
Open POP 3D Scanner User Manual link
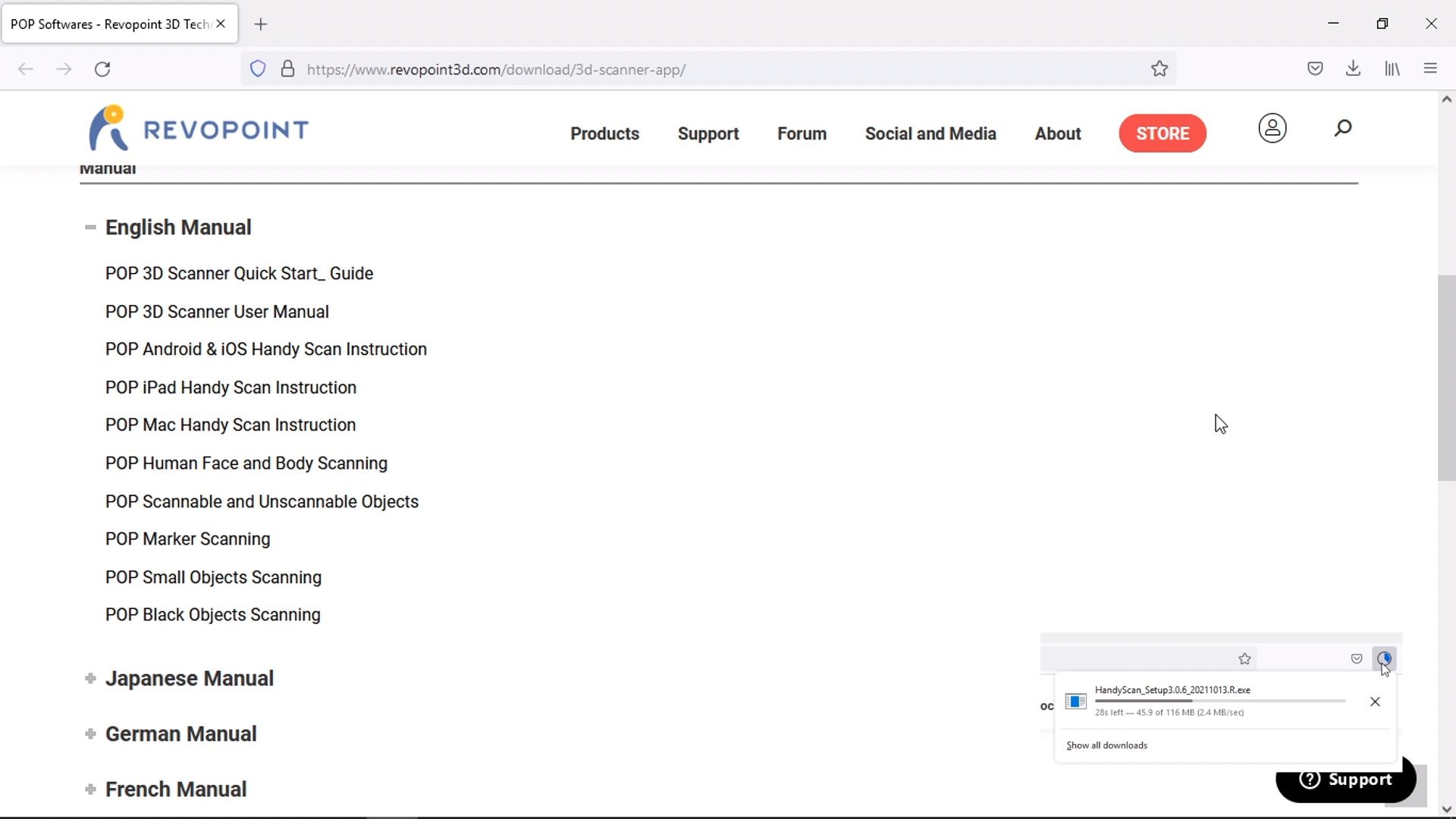click(217, 312)
